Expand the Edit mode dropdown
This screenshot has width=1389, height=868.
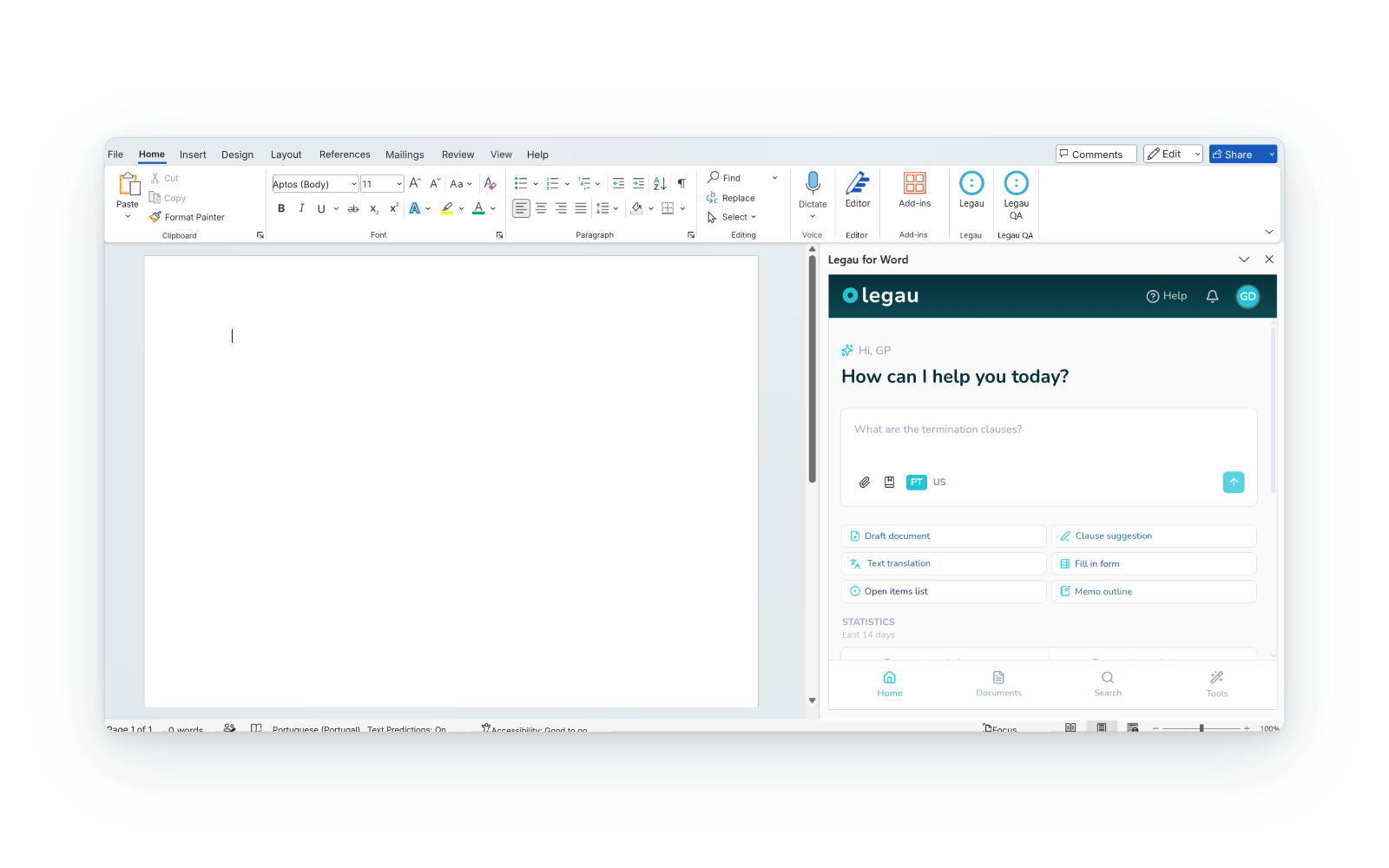click(1197, 155)
